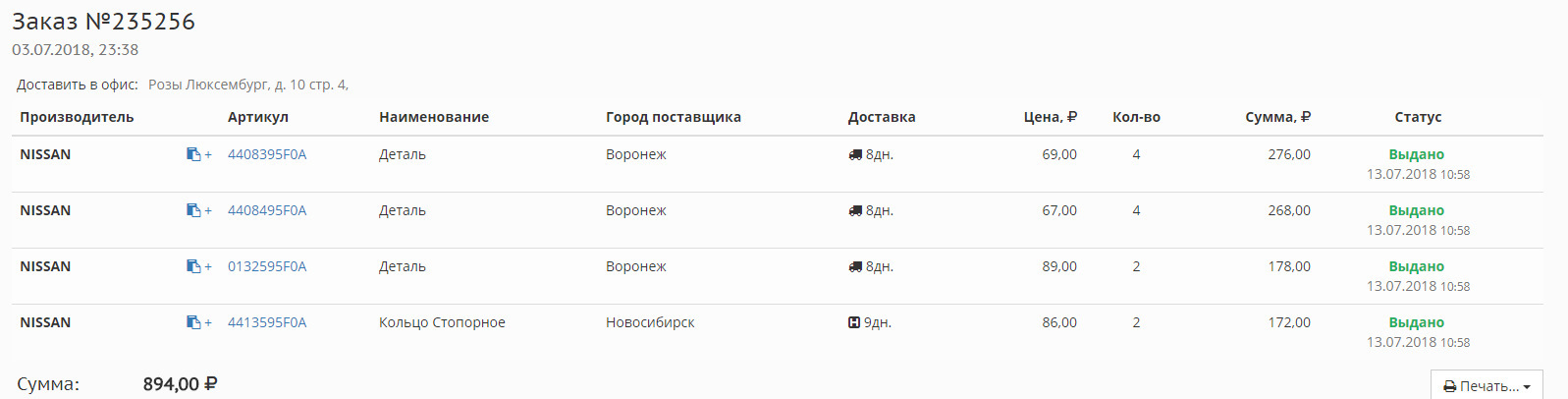Click the Заказ №235256 heading
The height and width of the screenshot is (399, 1568).
point(103,22)
